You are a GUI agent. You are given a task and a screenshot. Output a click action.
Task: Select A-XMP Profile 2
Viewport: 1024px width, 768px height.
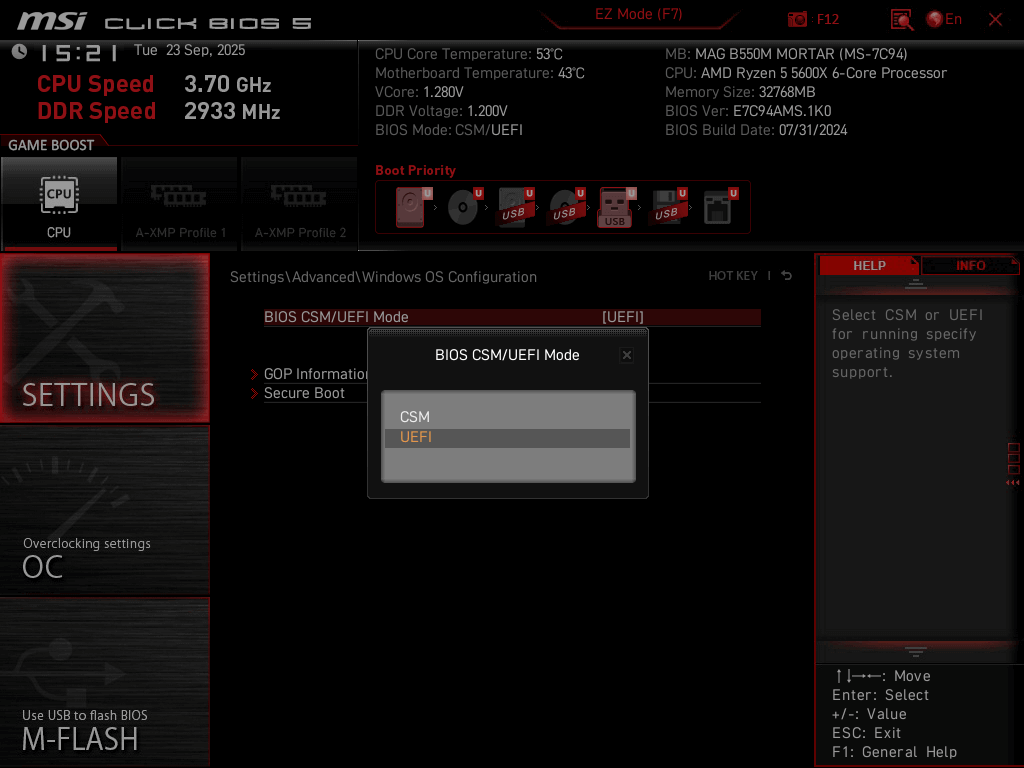[x=299, y=198]
